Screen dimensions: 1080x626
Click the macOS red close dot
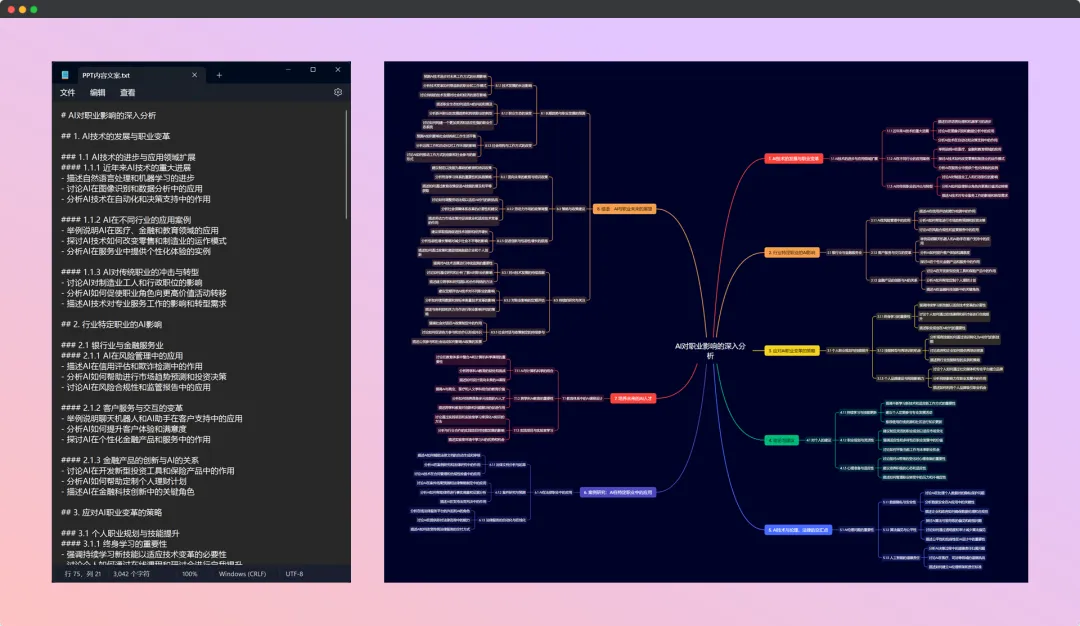[9, 9]
